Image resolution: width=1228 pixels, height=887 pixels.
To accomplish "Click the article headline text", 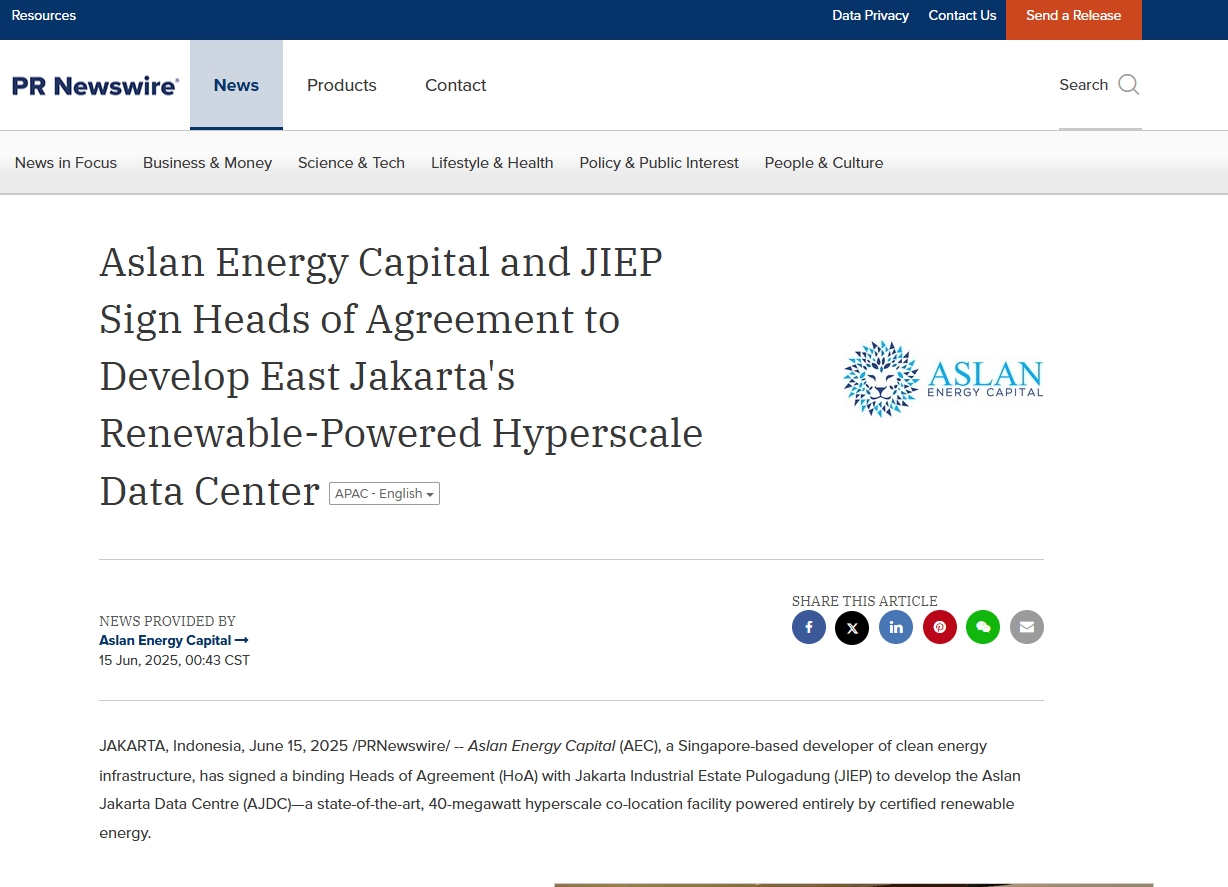I will point(401,376).
